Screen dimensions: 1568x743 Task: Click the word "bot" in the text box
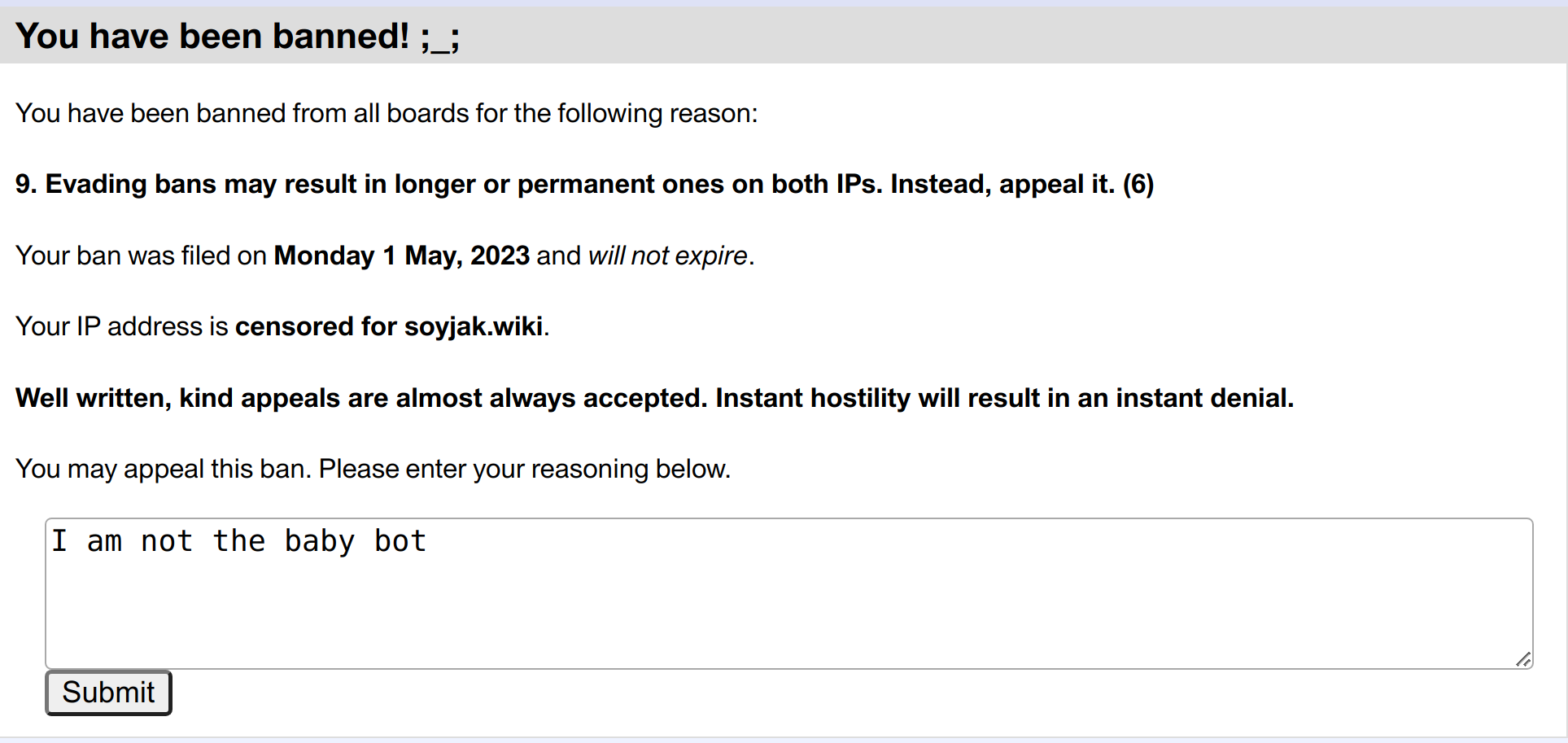click(x=400, y=541)
